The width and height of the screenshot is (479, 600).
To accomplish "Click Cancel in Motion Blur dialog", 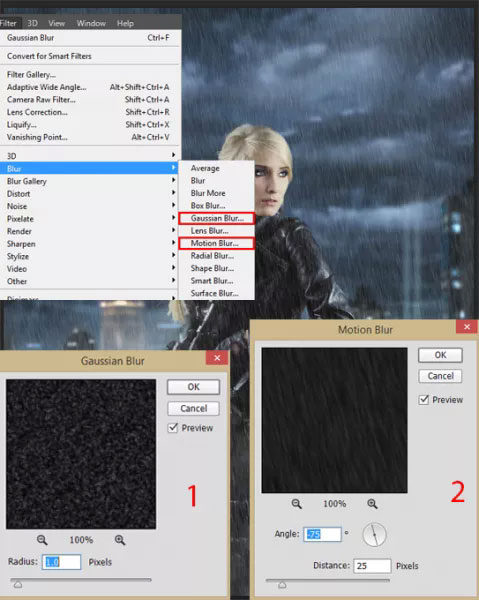I will [x=440, y=376].
